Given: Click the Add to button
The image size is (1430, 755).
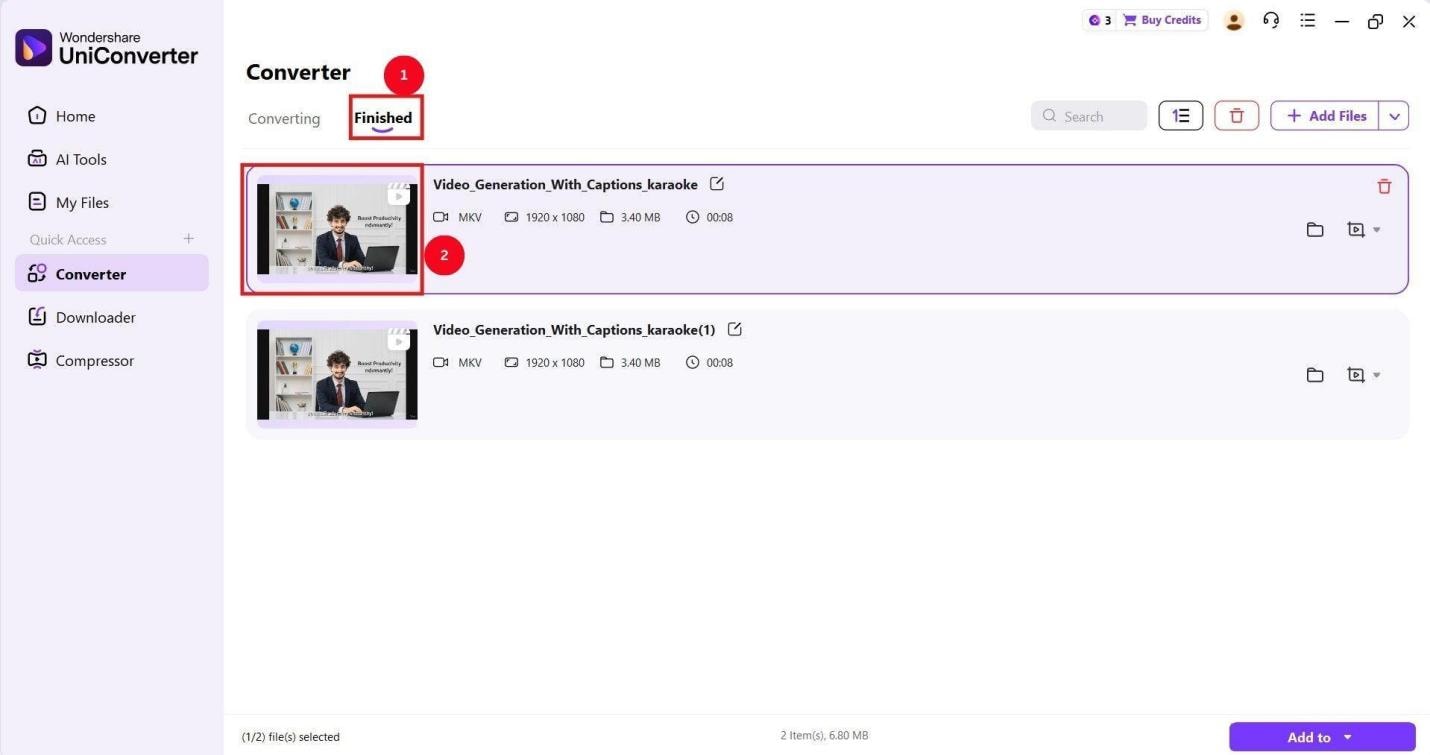Looking at the screenshot, I should [1322, 737].
